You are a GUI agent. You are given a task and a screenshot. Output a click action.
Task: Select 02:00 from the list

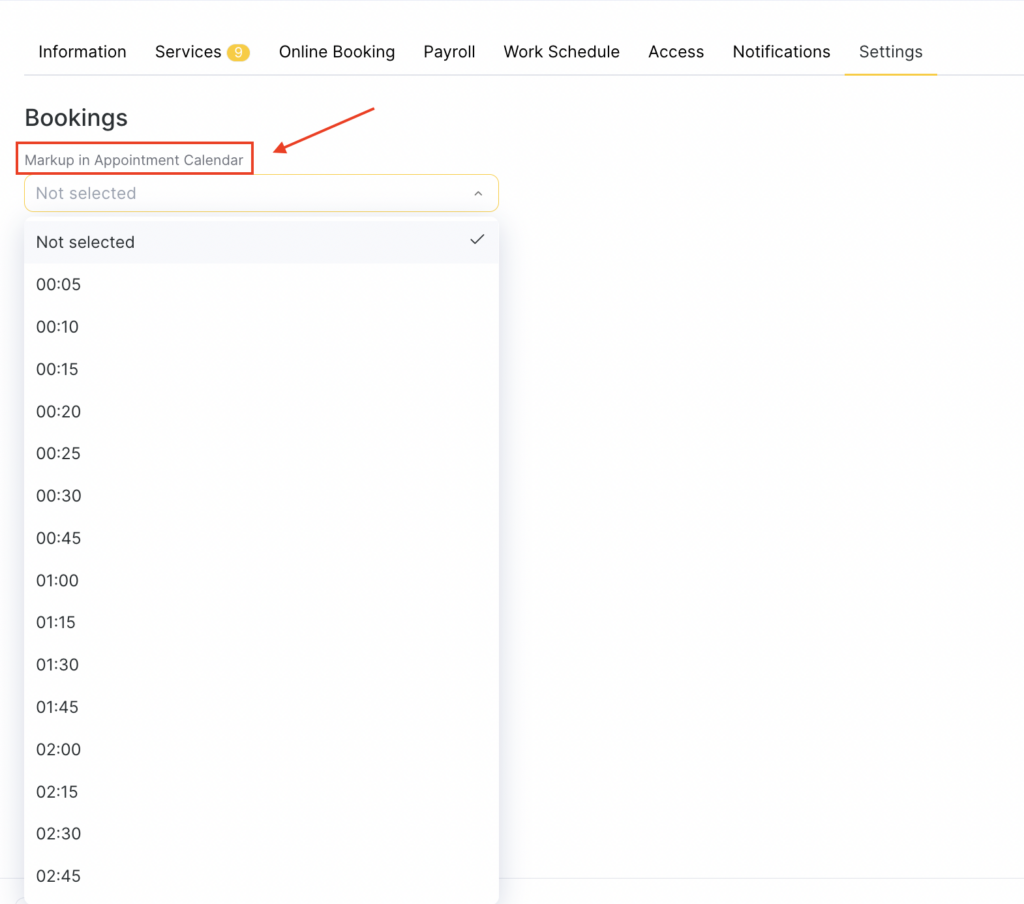tap(58, 750)
